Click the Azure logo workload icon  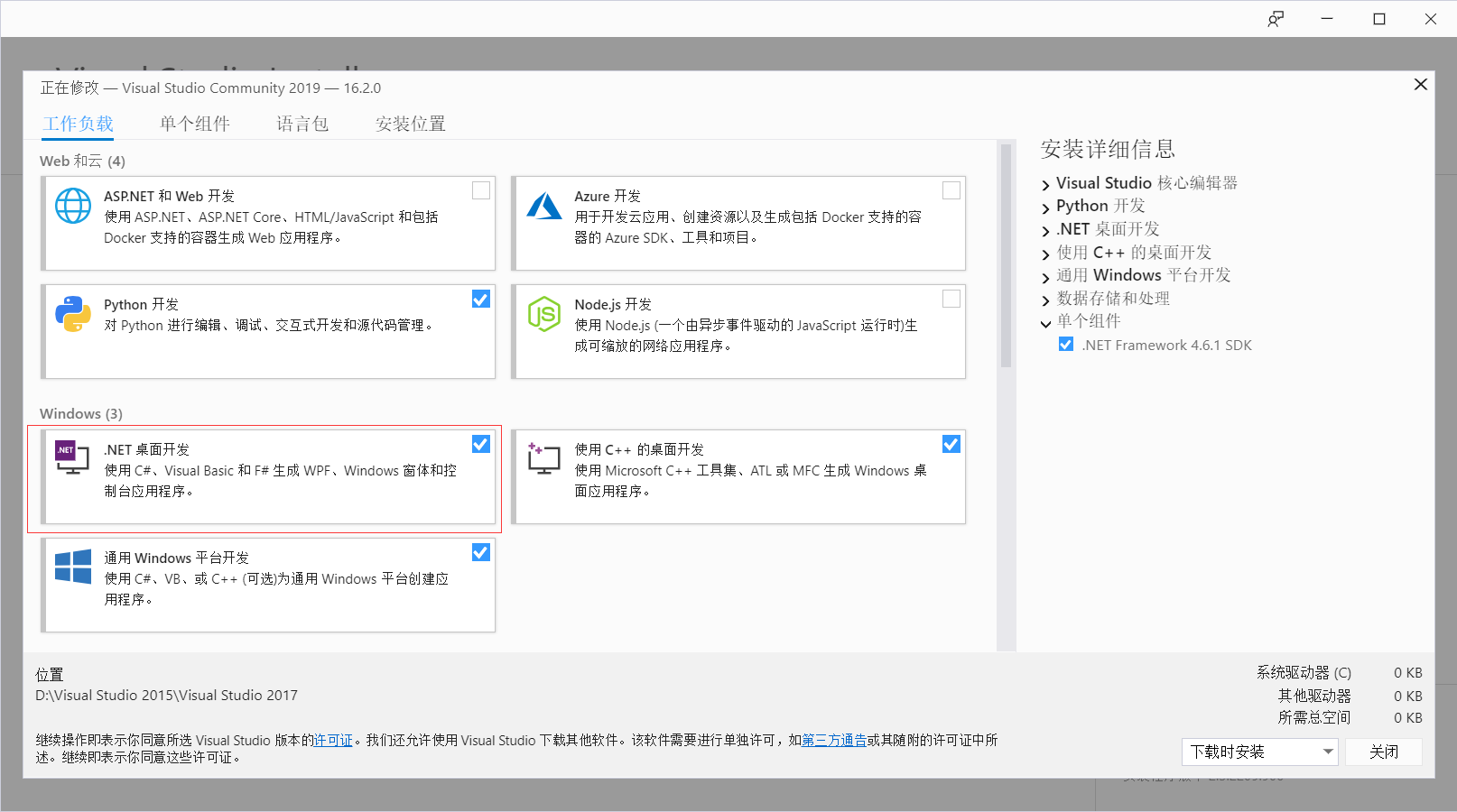coord(544,206)
